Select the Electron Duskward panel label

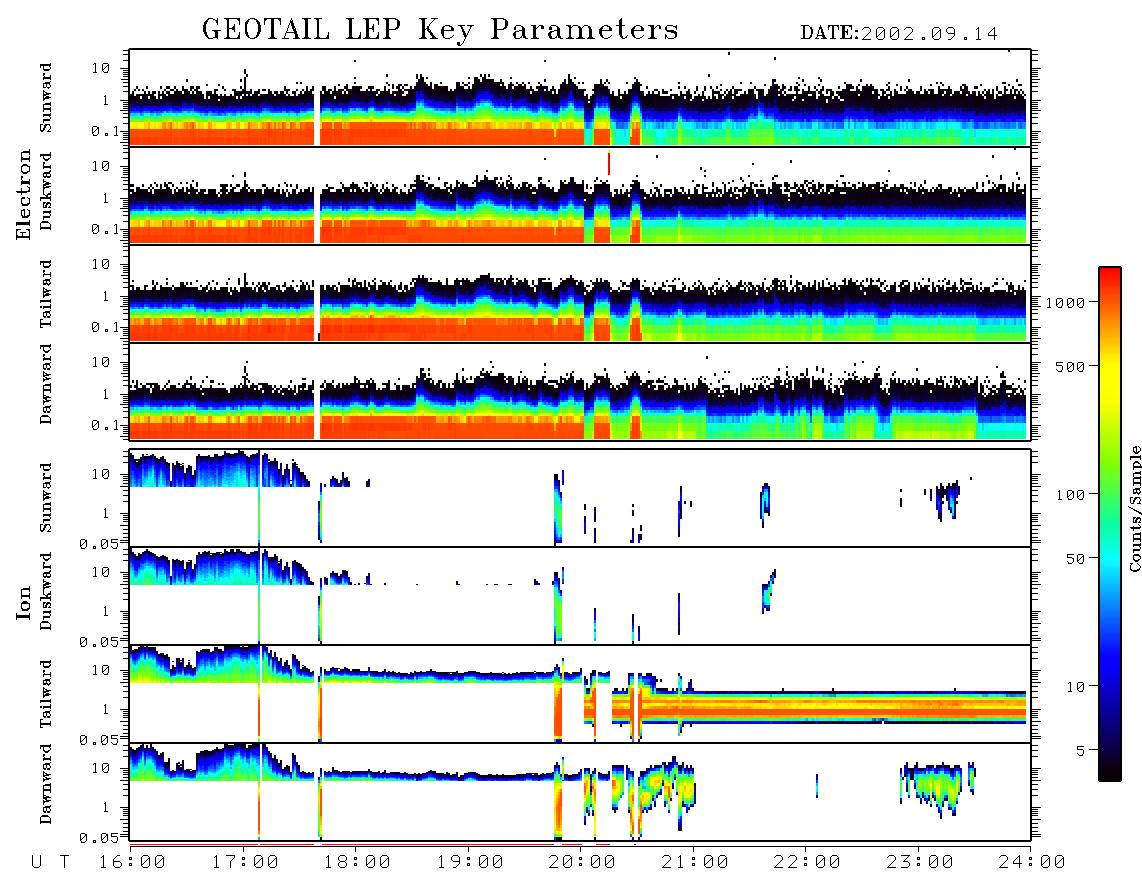pos(46,191)
